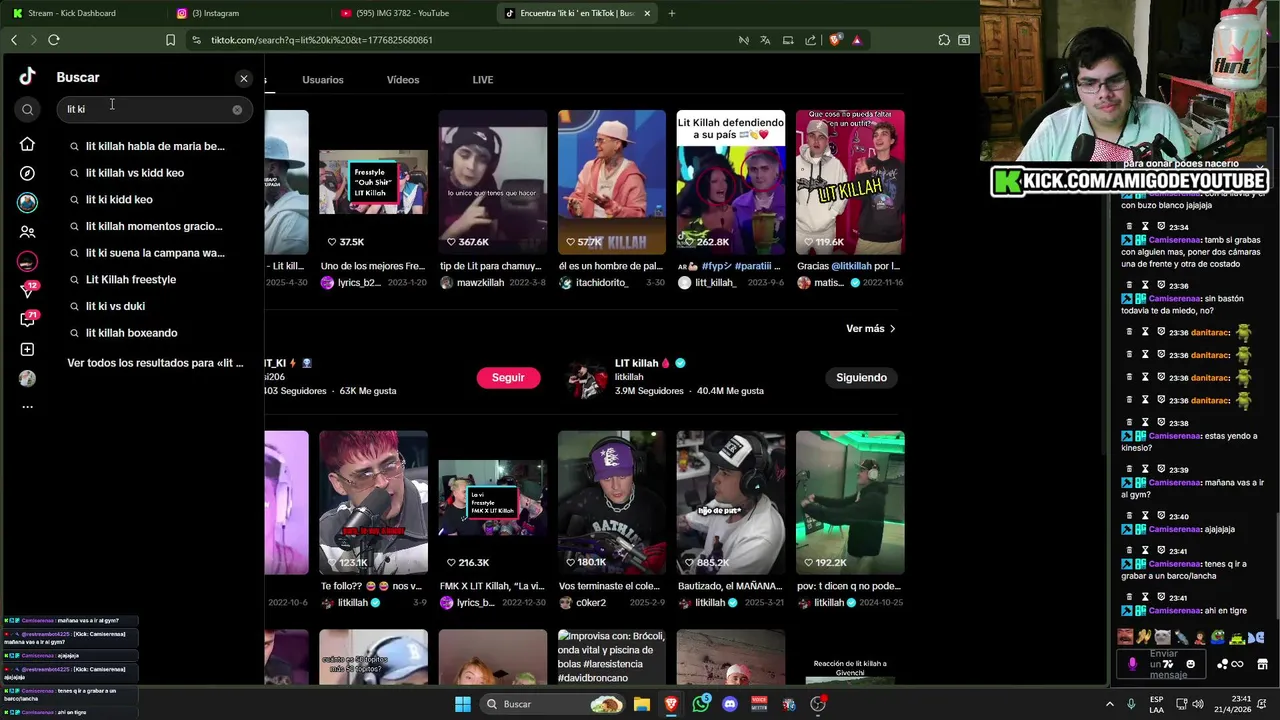Open video thumbnail with 885.2K likes
This screenshot has width=1280, height=720.
point(731,503)
